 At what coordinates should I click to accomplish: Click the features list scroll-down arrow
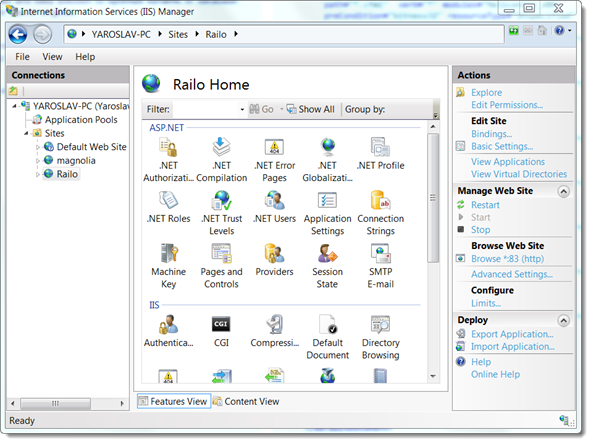click(433, 376)
